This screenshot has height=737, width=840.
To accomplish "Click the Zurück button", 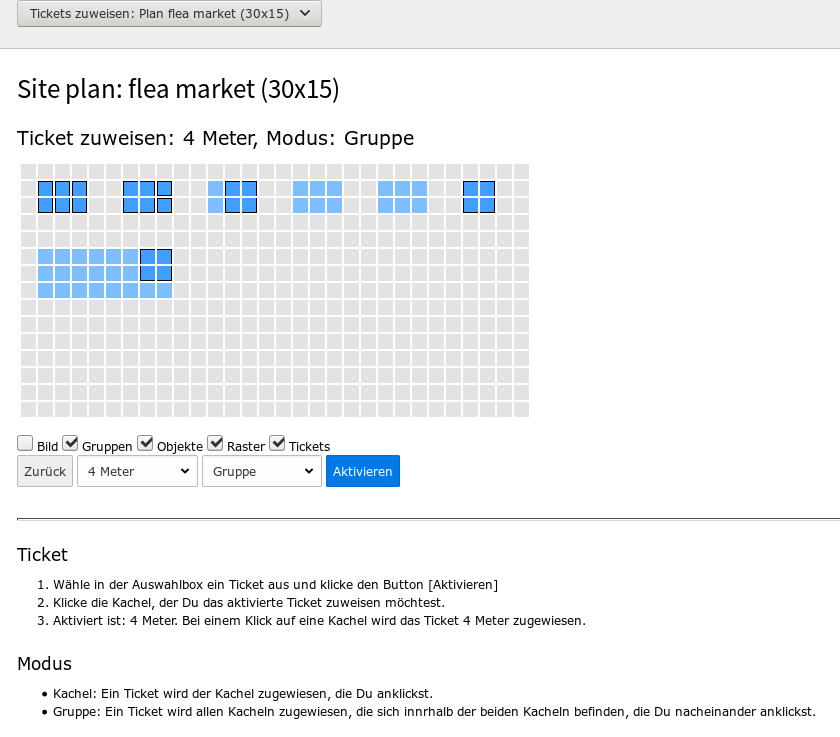I will [45, 471].
